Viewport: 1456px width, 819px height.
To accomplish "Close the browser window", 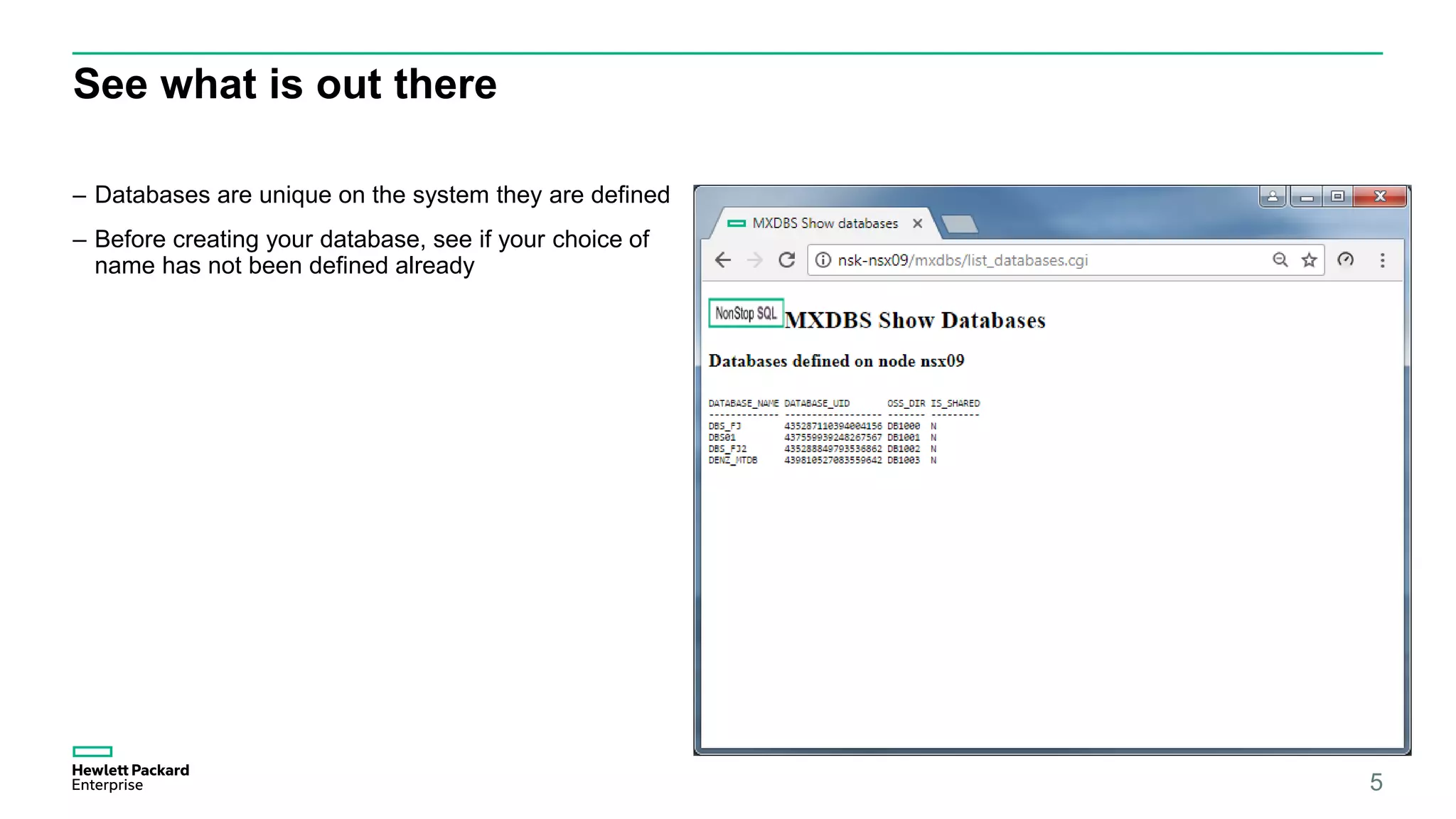I will 1380,196.
